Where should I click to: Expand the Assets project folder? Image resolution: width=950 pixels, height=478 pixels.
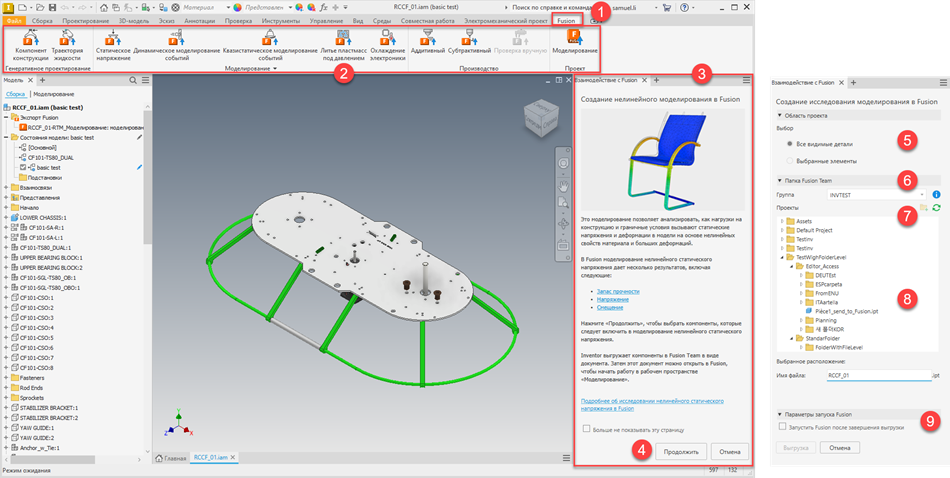pyautogui.click(x=782, y=221)
